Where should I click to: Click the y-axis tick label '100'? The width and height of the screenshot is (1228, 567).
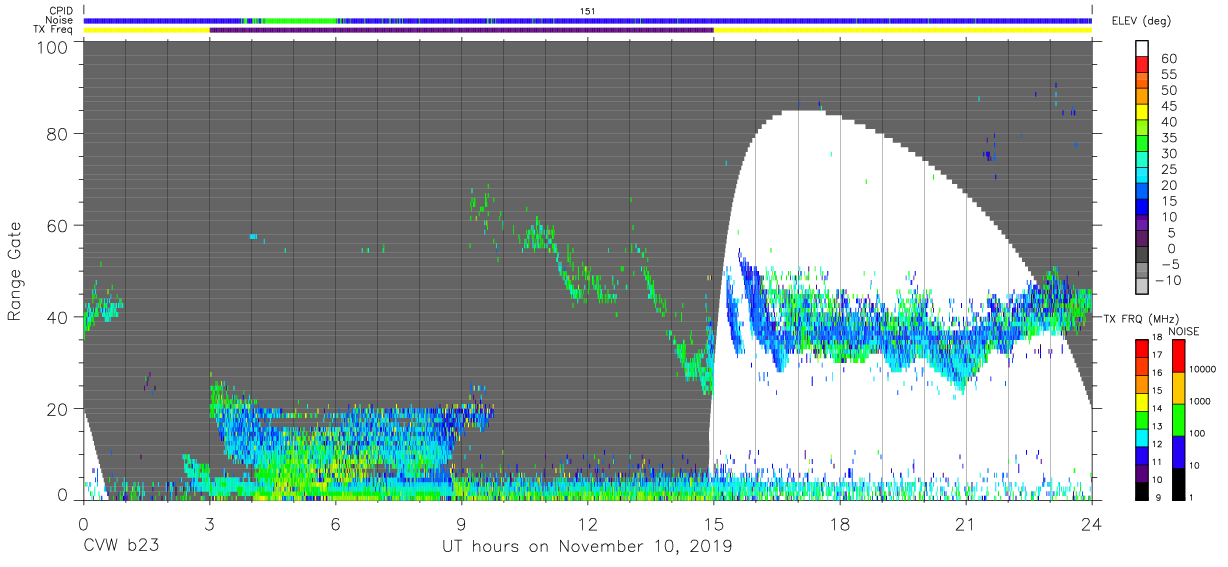point(54,47)
